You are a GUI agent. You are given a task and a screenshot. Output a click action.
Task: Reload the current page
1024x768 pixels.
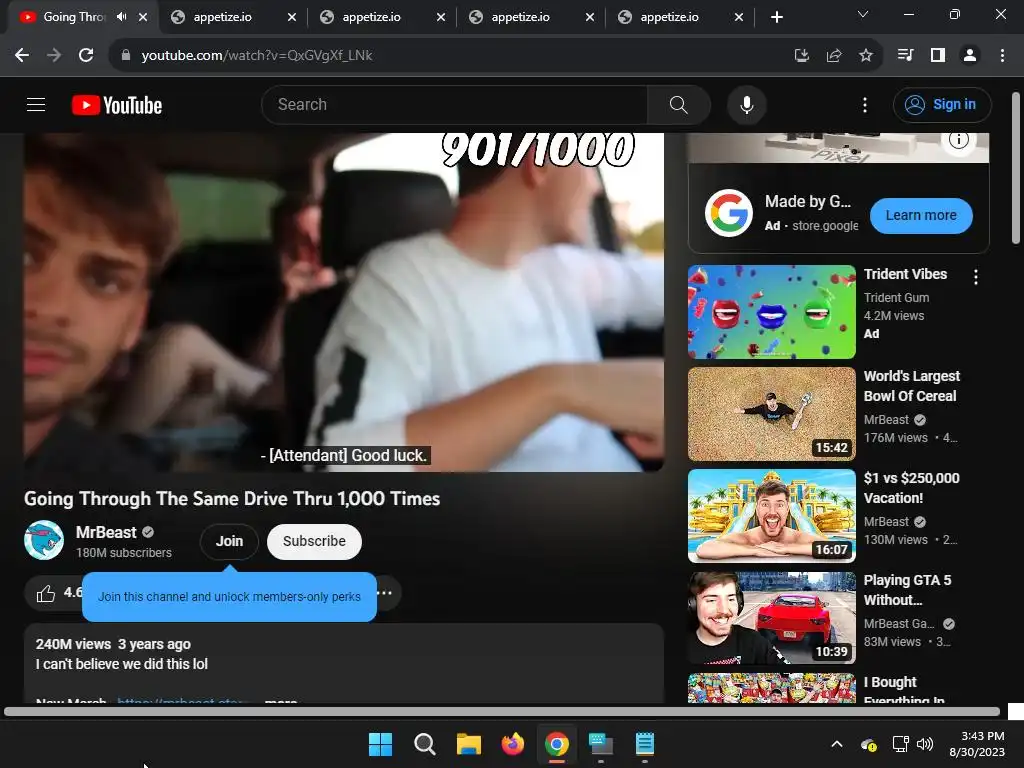pos(86,55)
